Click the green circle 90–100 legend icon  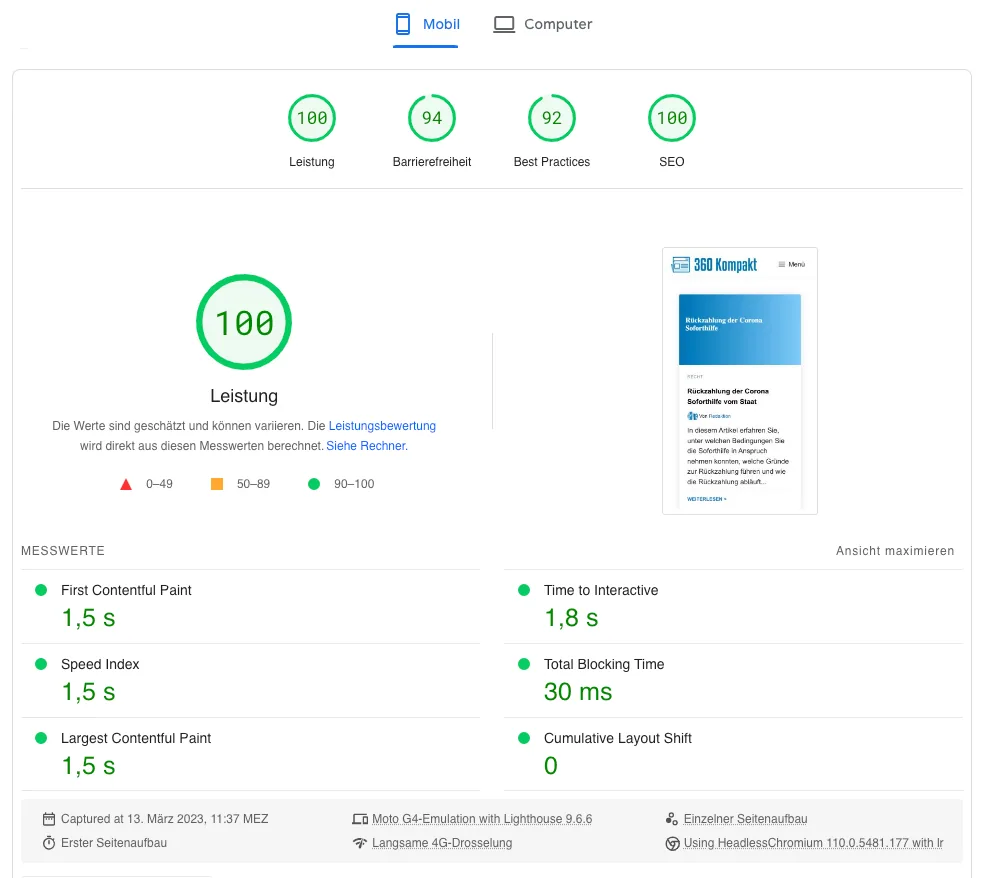[314, 484]
